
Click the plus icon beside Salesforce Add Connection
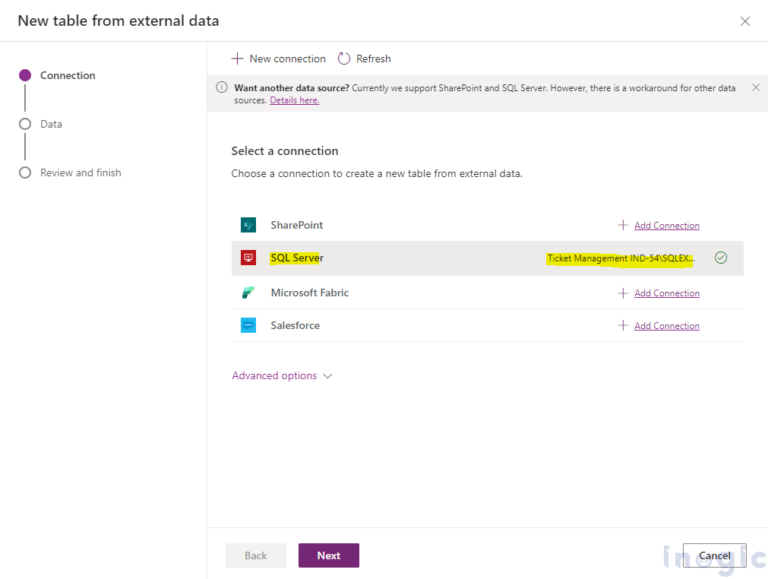point(623,325)
